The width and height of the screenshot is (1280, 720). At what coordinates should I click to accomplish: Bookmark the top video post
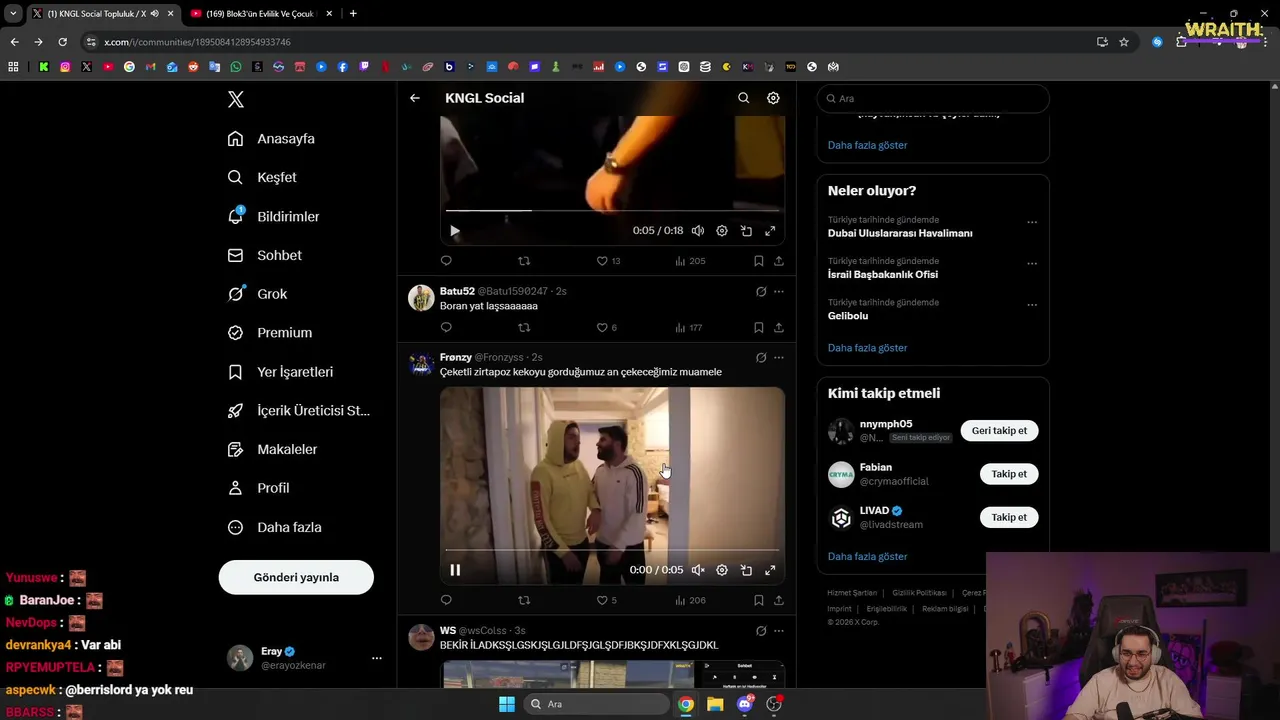pos(759,261)
